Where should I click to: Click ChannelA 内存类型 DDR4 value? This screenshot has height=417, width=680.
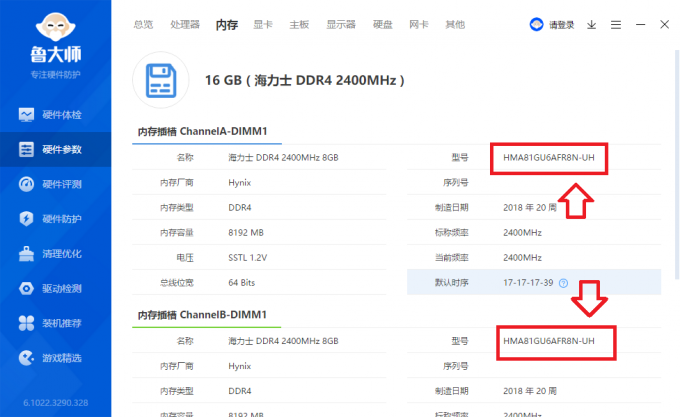click(x=240, y=208)
